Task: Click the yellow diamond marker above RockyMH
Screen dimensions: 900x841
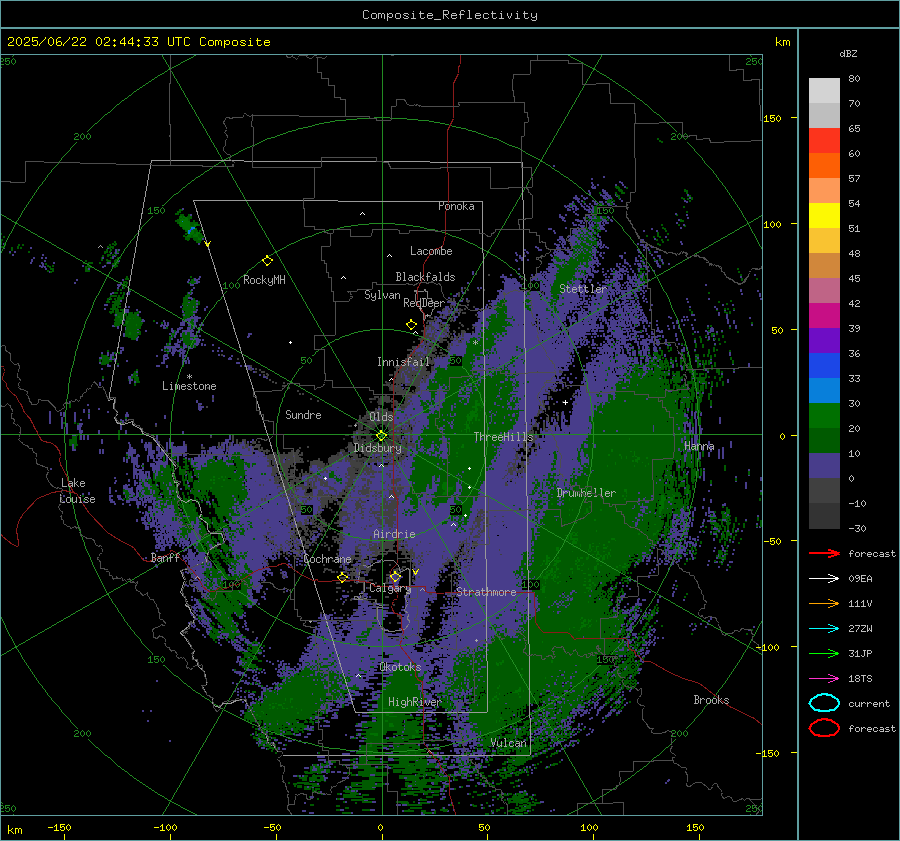Action: (x=267, y=261)
